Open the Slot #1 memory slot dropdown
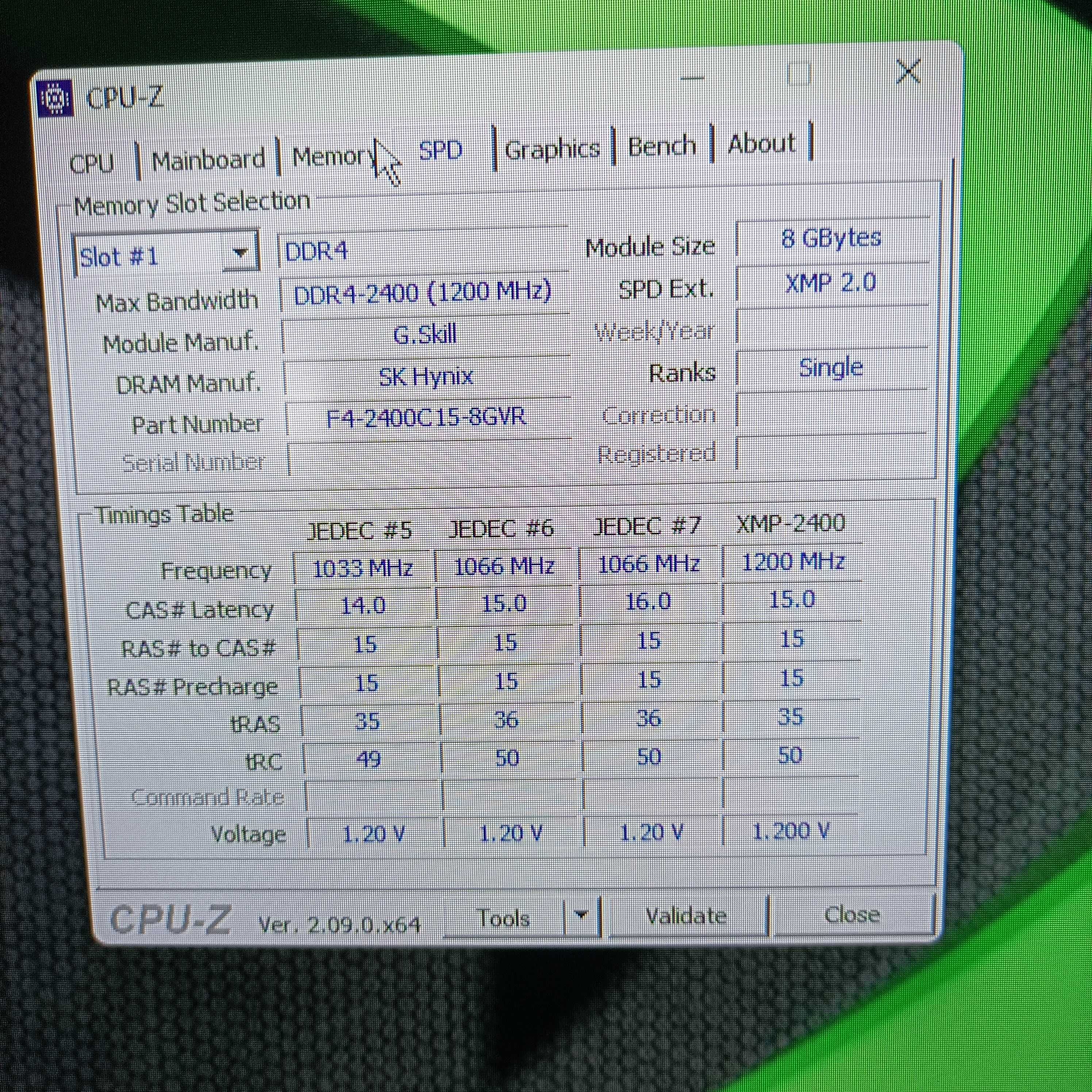The height and width of the screenshot is (1092, 1092). [166, 254]
